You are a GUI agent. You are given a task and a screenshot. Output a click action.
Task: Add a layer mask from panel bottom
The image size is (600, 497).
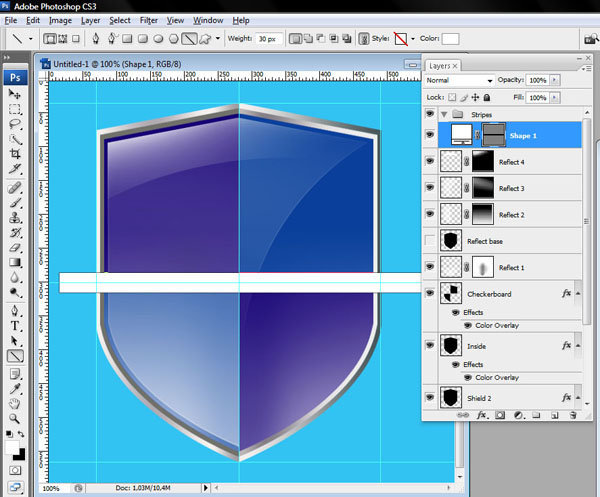click(x=500, y=415)
